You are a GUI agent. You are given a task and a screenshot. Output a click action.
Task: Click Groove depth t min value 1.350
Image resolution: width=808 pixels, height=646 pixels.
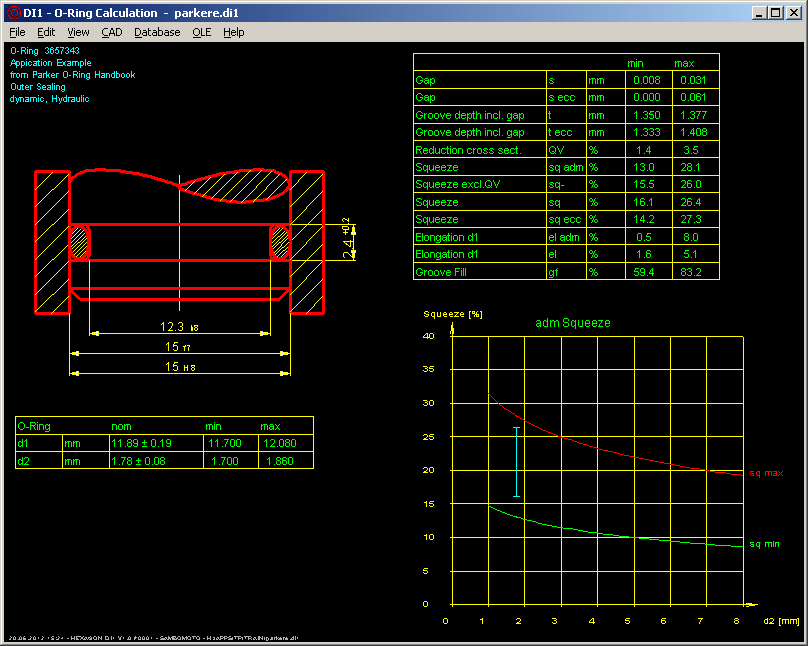(x=647, y=115)
